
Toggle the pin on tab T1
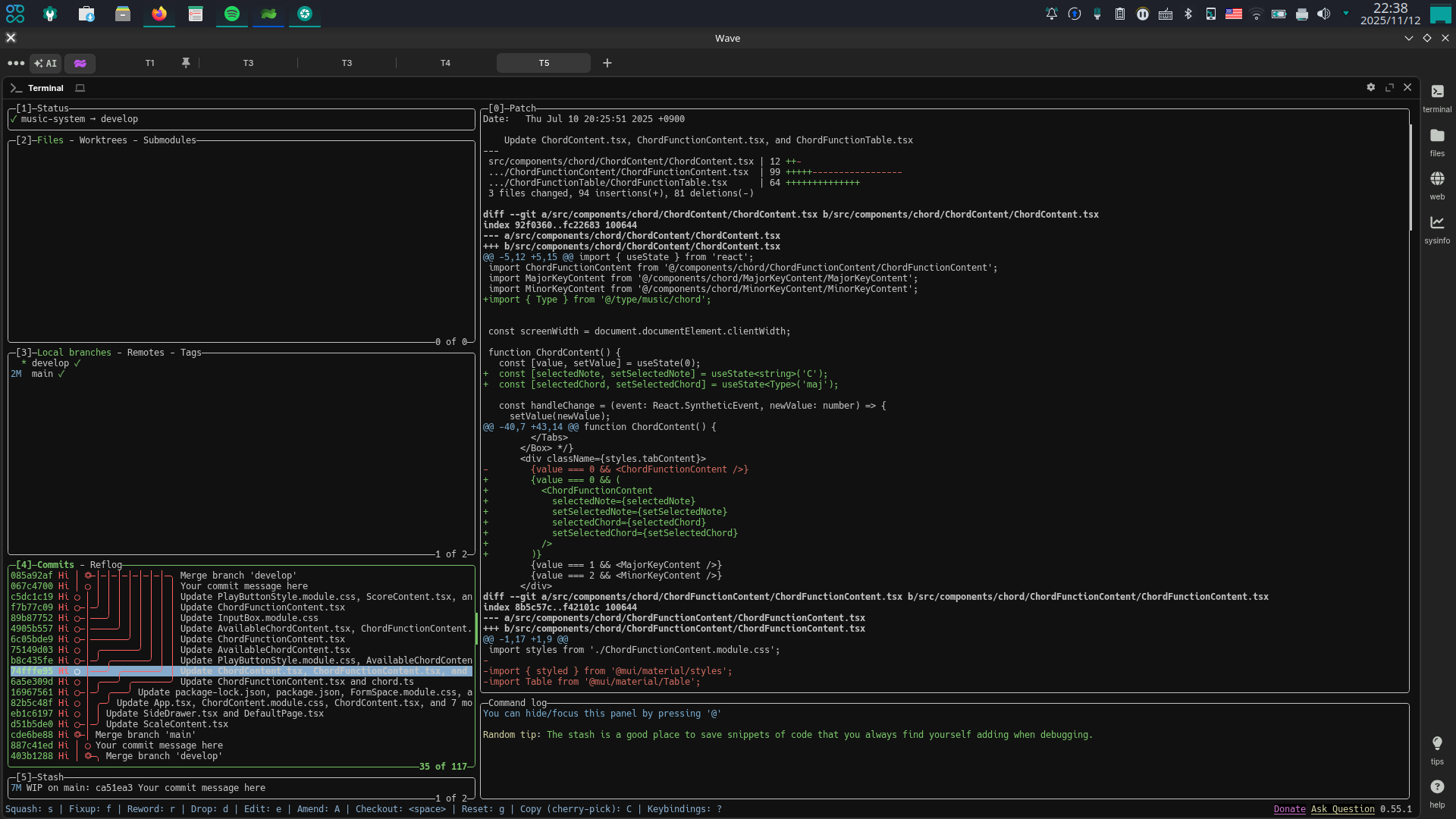[186, 64]
